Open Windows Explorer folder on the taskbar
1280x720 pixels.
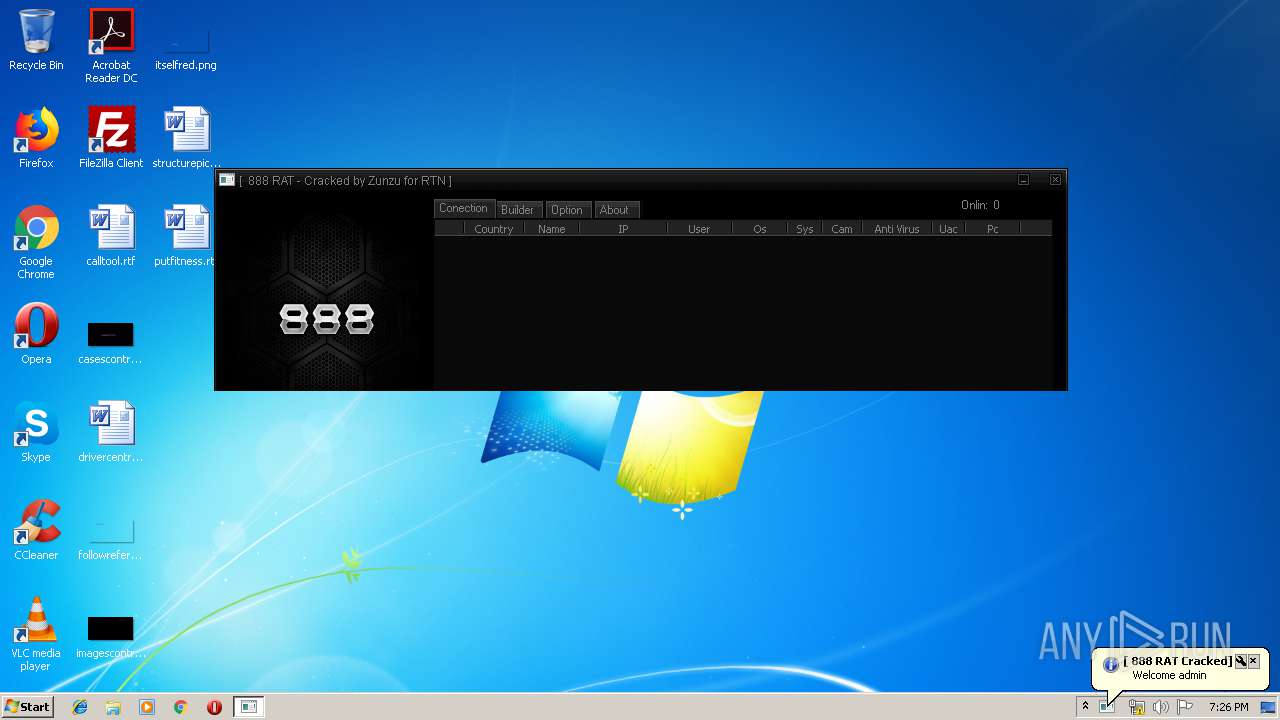tap(113, 707)
